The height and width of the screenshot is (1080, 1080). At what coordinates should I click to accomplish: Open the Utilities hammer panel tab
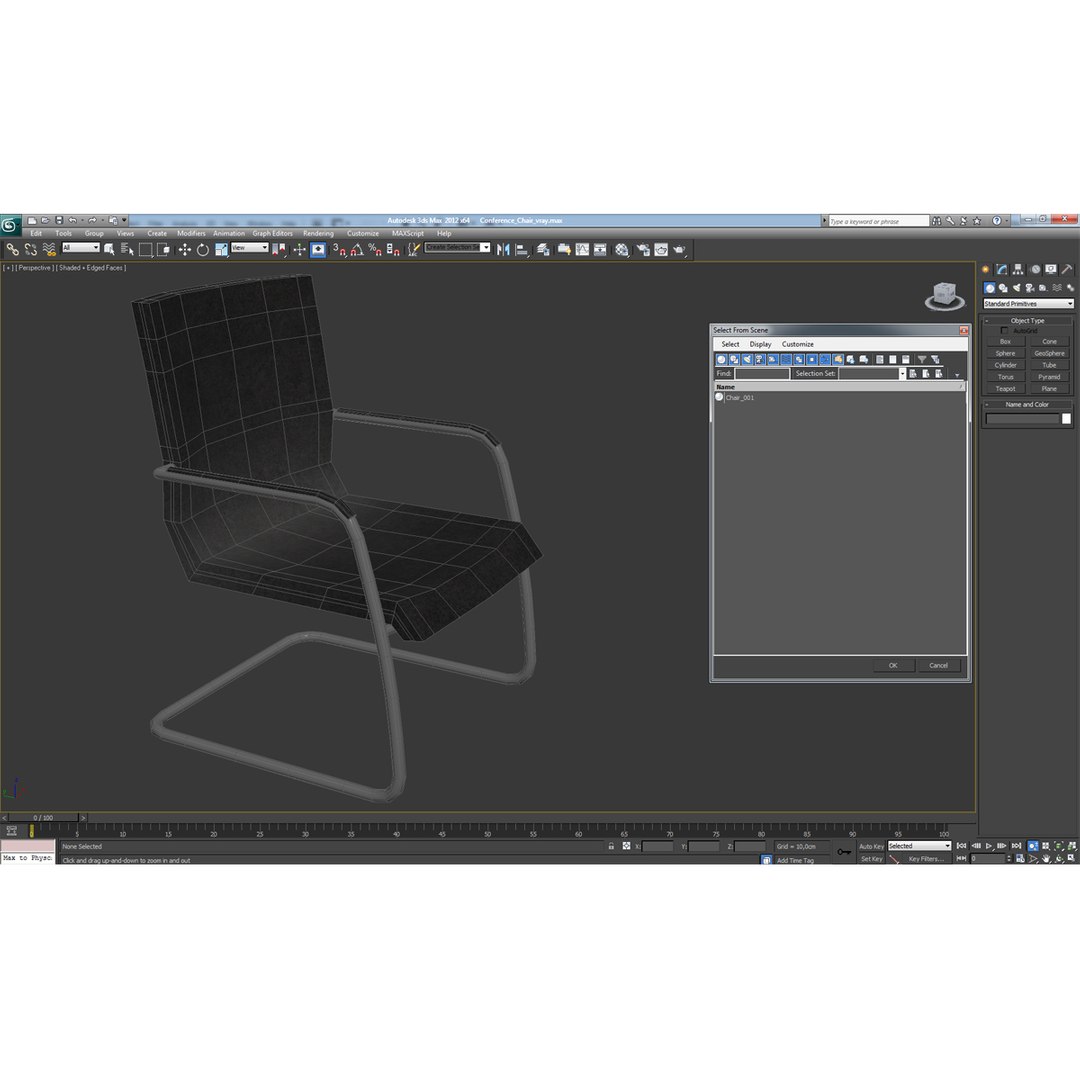coord(1067,269)
